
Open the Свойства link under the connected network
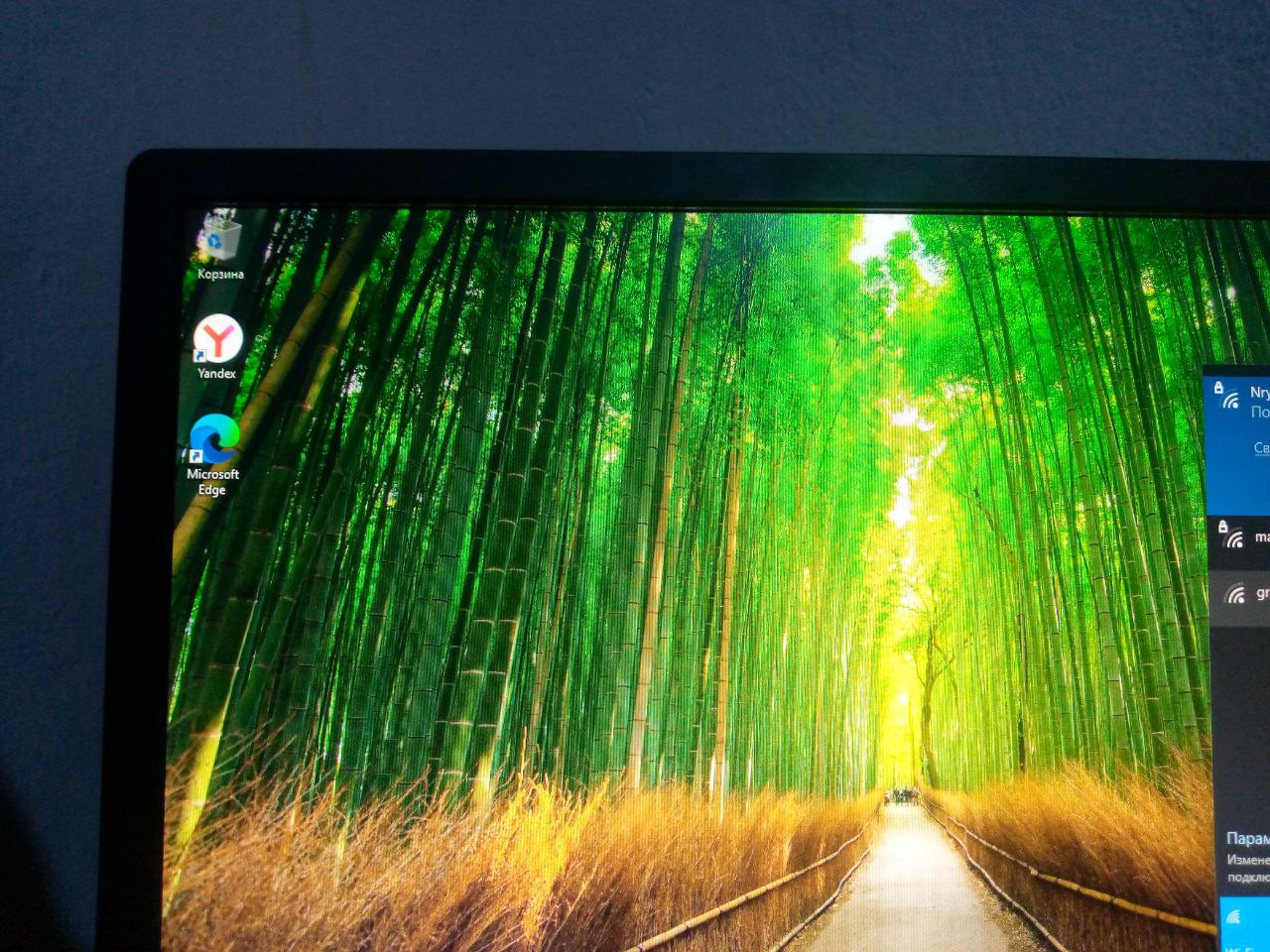[x=1261, y=448]
